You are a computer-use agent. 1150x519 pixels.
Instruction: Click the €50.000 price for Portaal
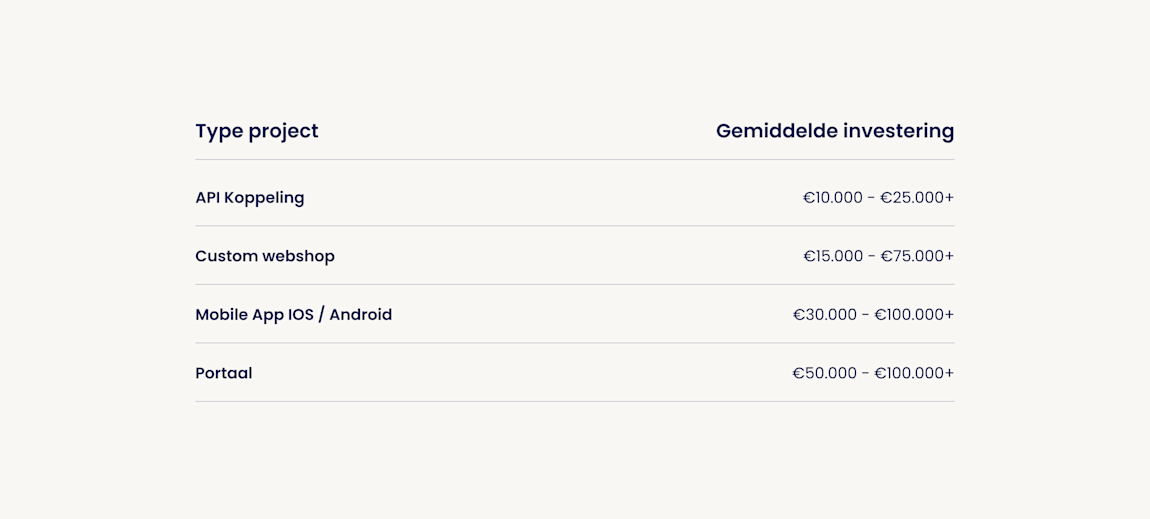point(824,373)
